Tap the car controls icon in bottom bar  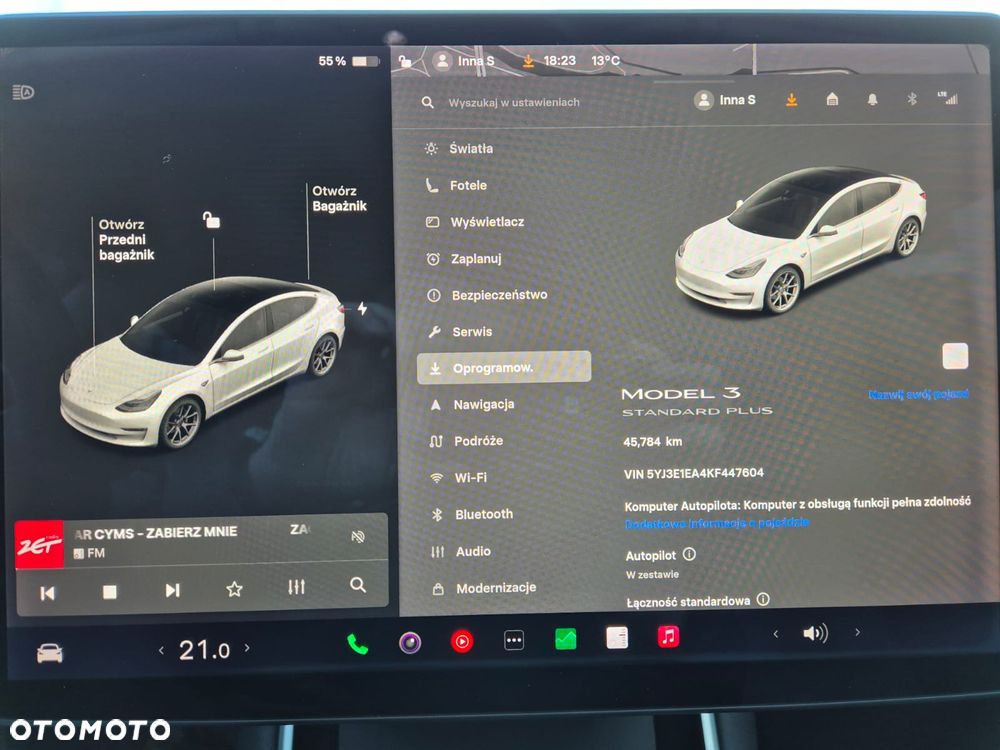point(50,654)
